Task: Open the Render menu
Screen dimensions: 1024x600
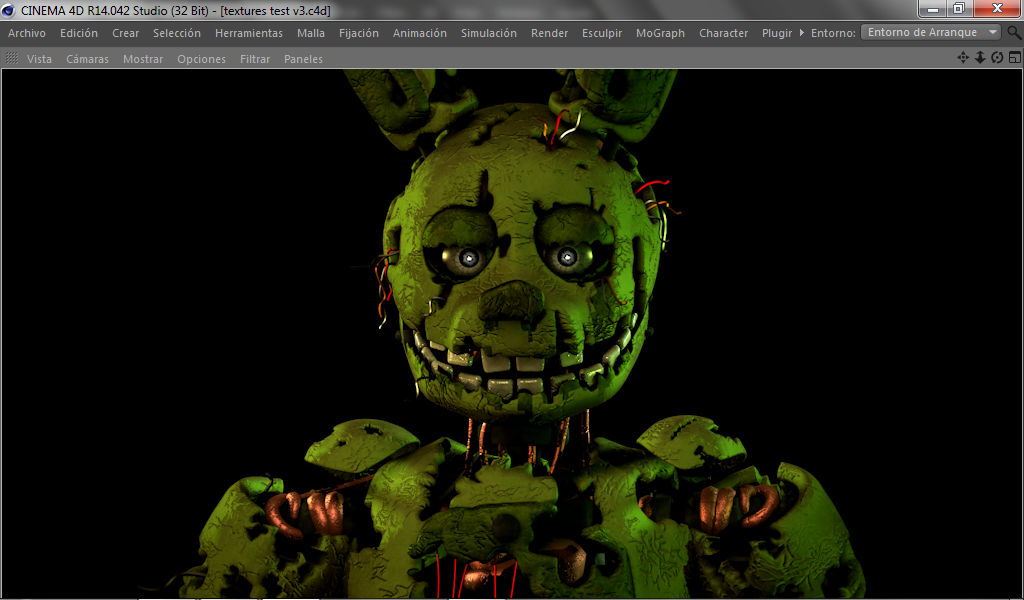Action: tap(549, 33)
